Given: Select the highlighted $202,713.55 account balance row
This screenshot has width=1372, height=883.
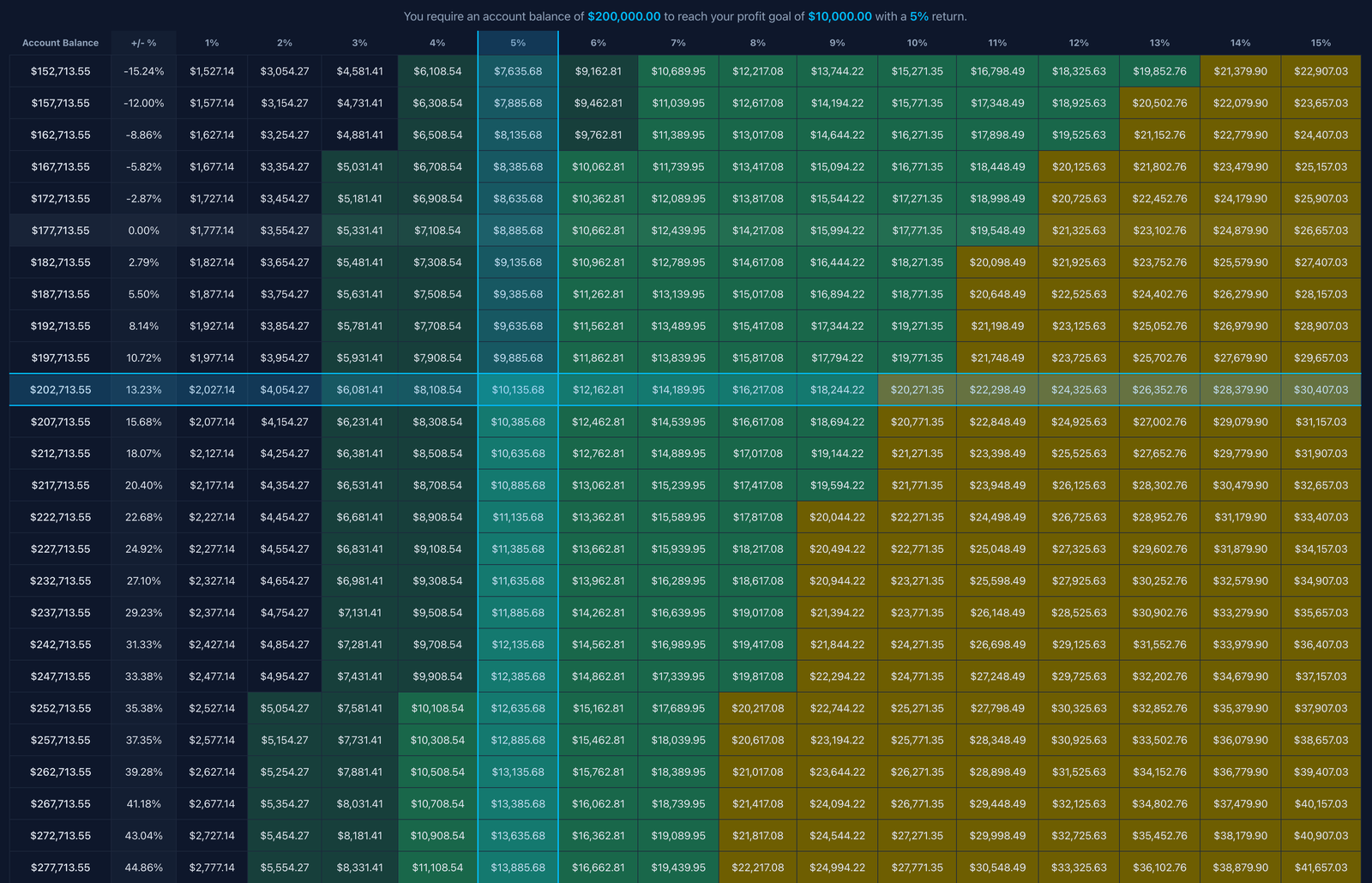Looking at the screenshot, I should pos(60,390).
